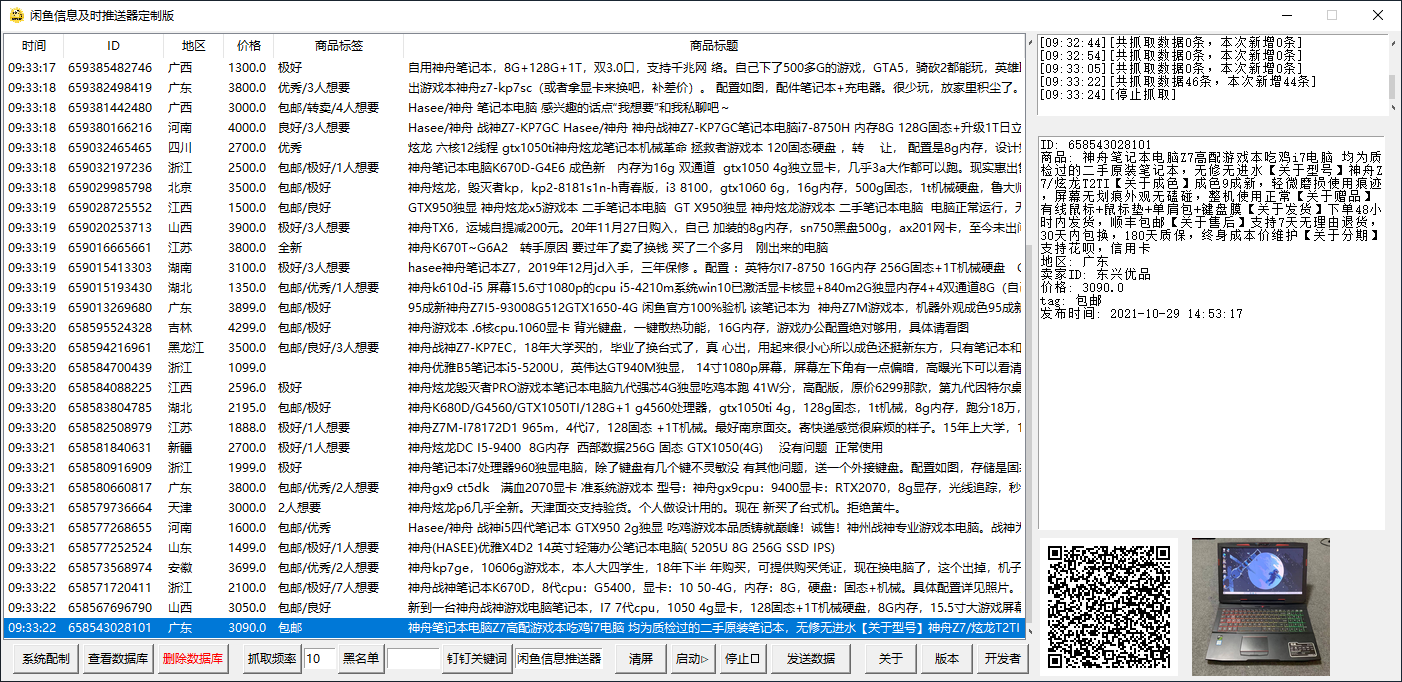Click the 发送数据 button

coord(811,659)
